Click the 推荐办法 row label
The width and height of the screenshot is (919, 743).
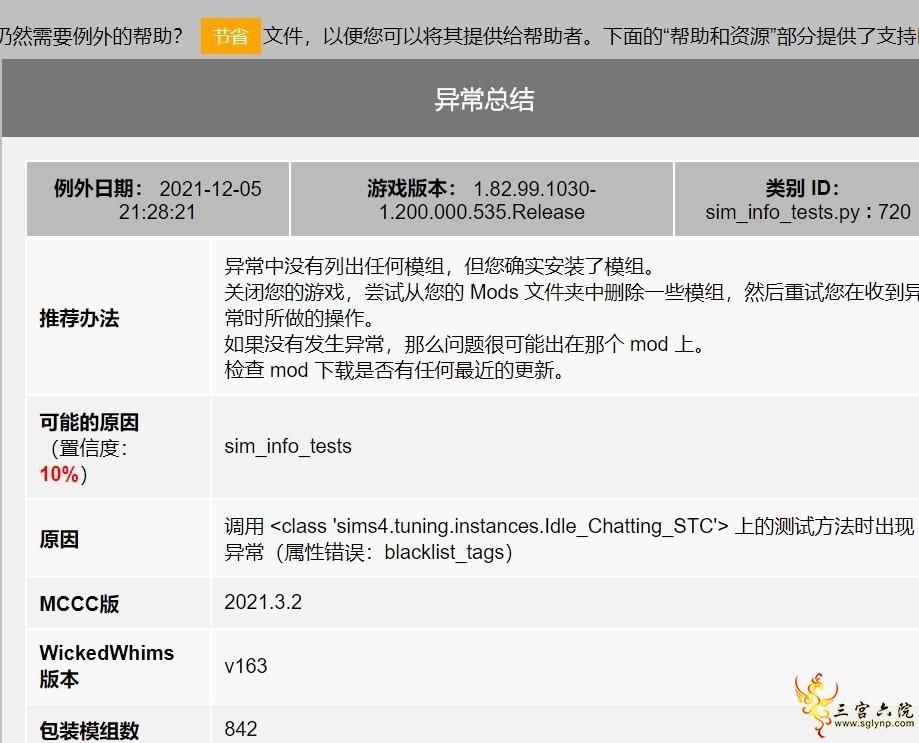coord(79,318)
